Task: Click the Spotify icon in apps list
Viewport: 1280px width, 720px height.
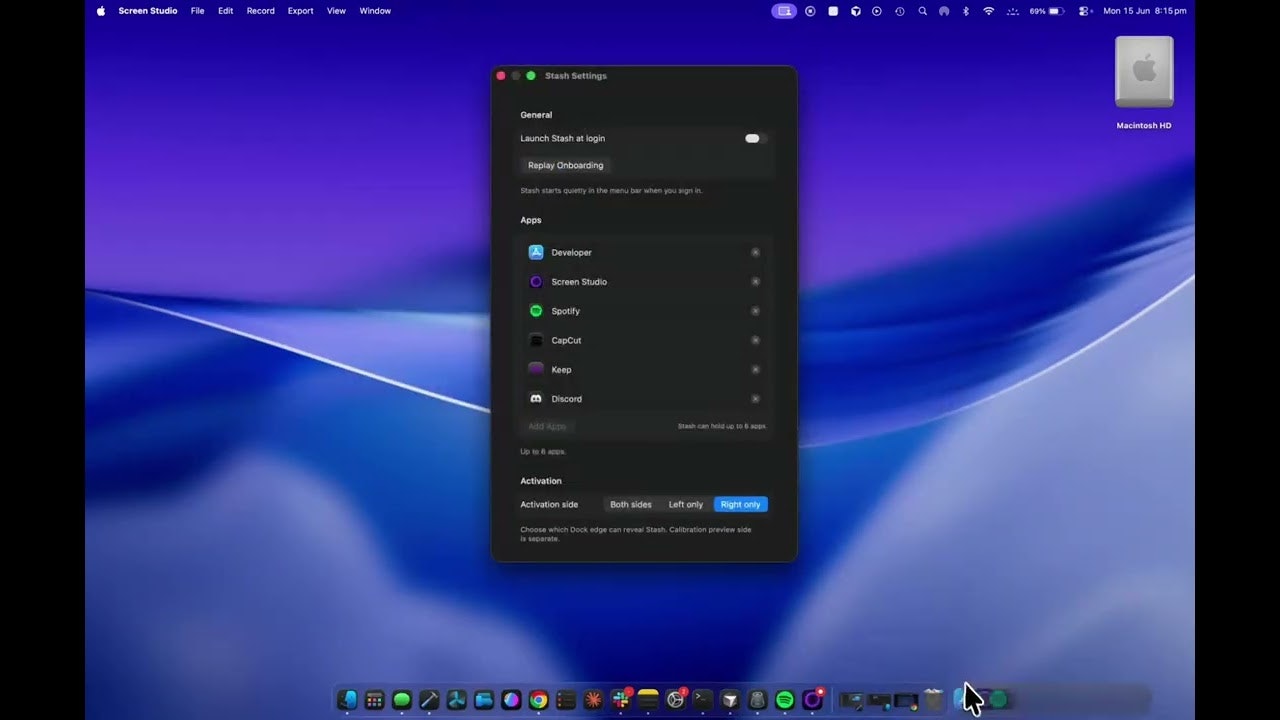Action: 536,311
